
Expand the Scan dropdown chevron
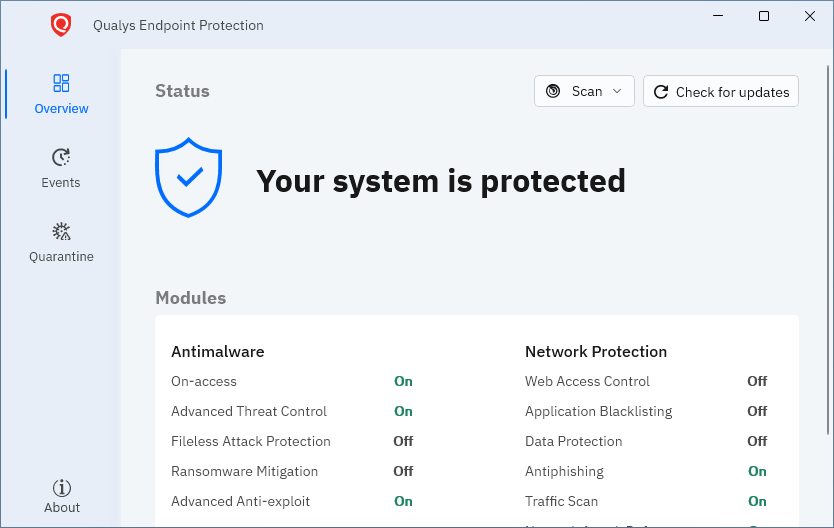617,91
